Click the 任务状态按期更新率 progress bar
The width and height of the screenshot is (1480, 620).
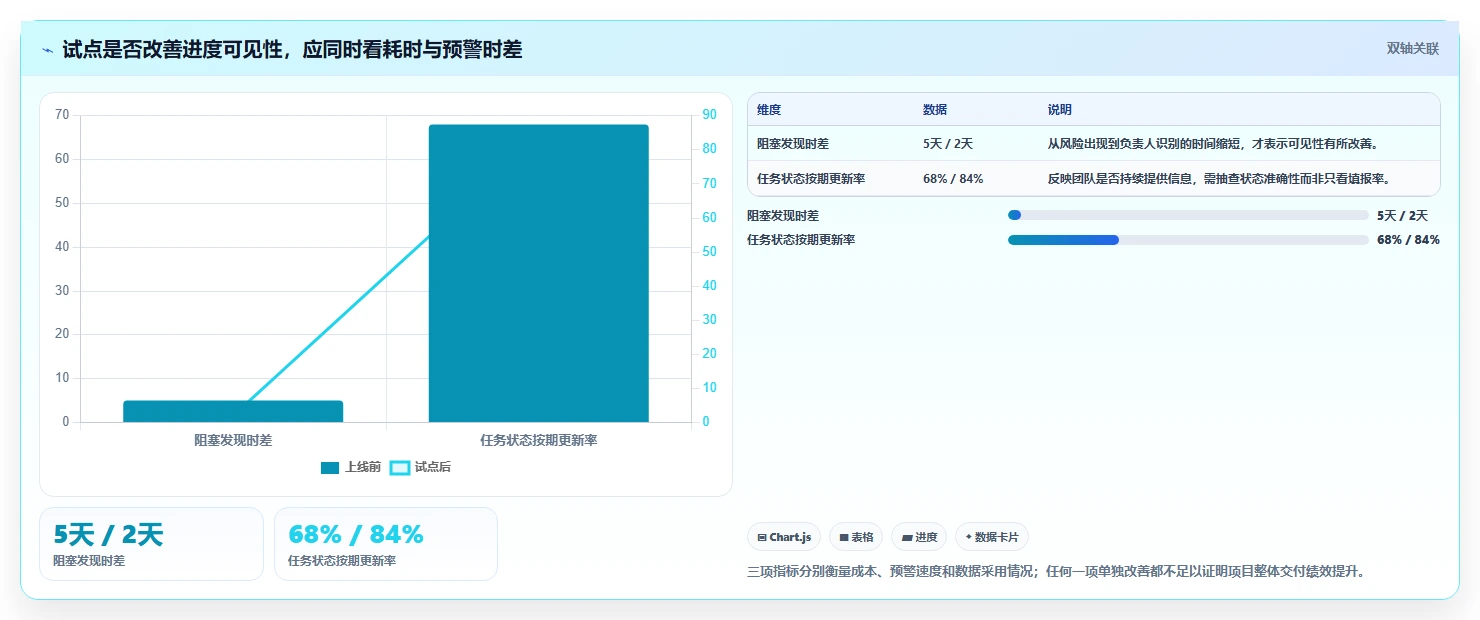tap(1188, 240)
